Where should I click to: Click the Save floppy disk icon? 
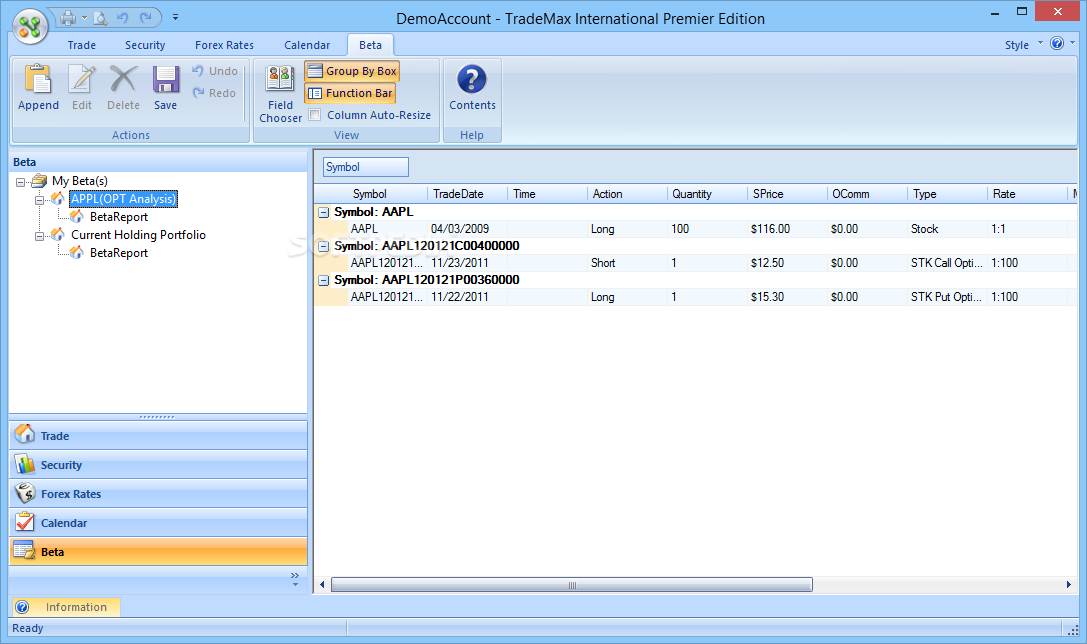[x=166, y=79]
